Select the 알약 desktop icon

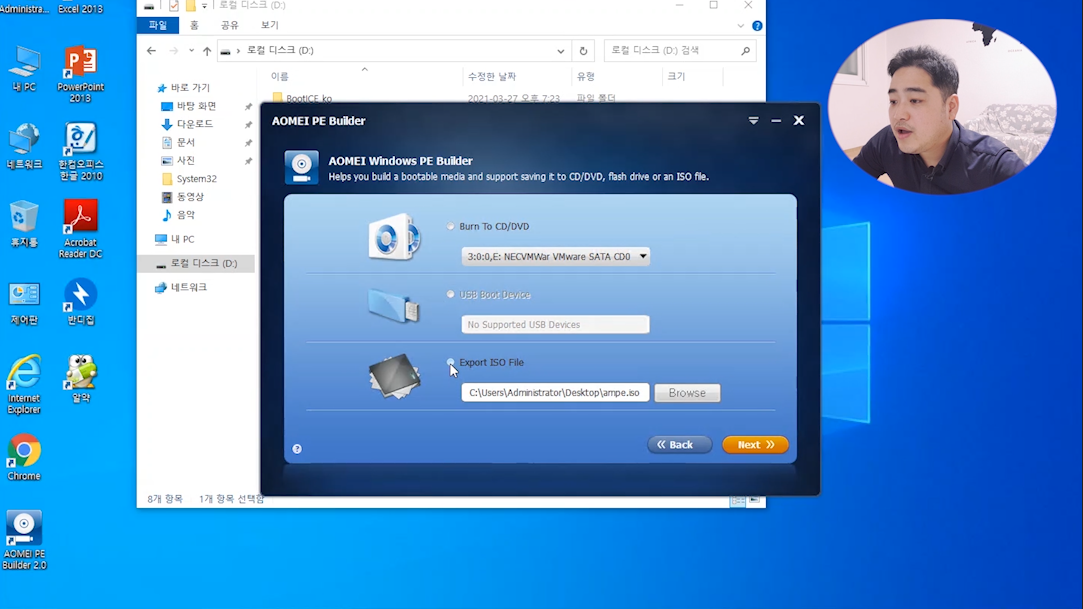[81, 379]
